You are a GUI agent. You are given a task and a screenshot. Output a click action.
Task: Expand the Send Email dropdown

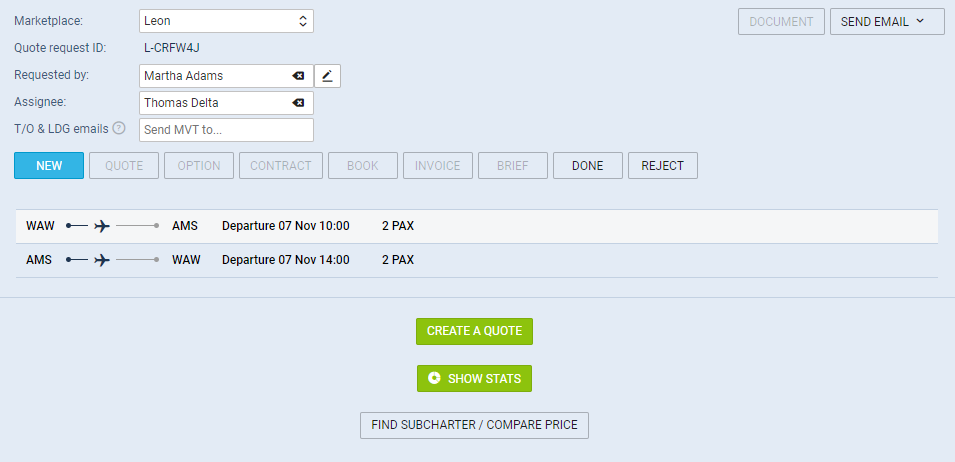click(x=887, y=21)
